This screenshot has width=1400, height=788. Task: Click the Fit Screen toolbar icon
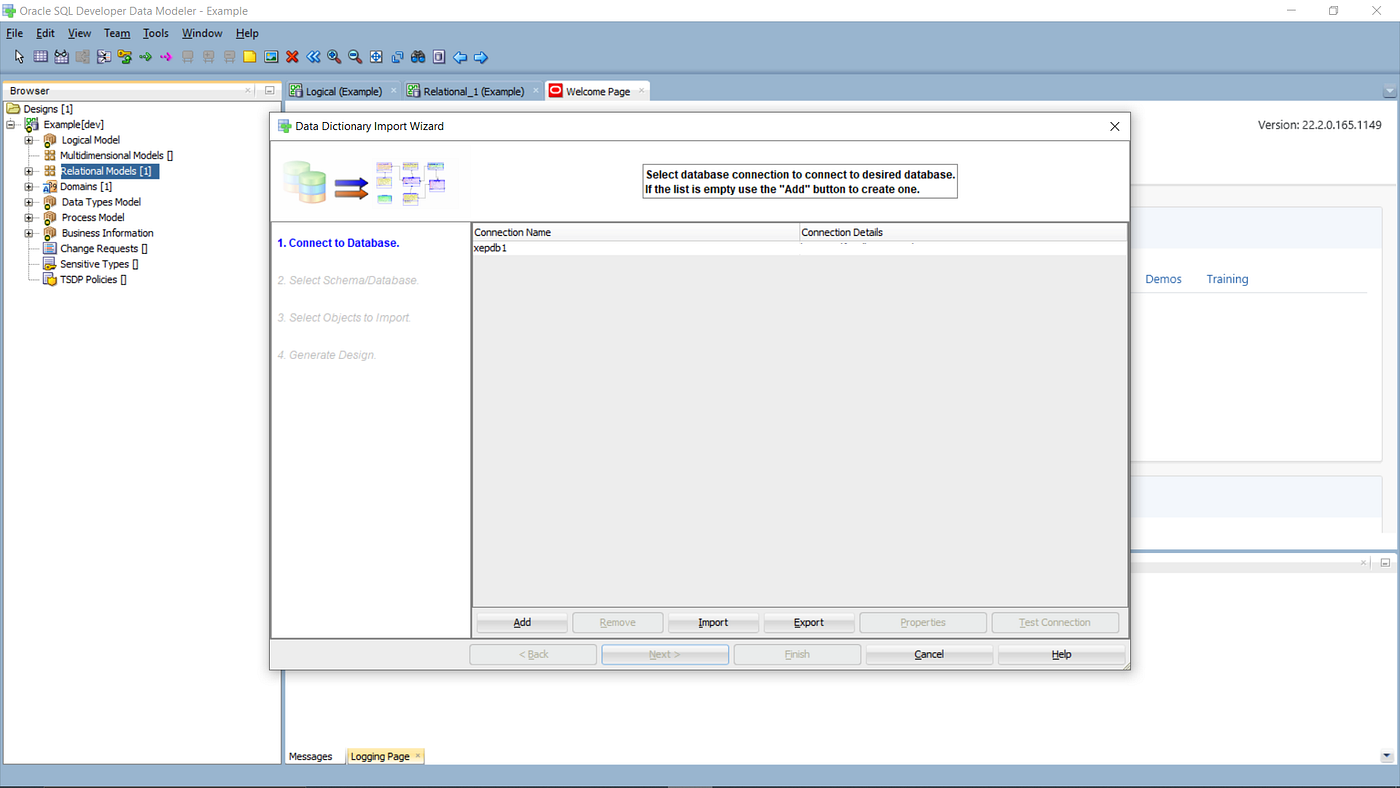point(376,57)
